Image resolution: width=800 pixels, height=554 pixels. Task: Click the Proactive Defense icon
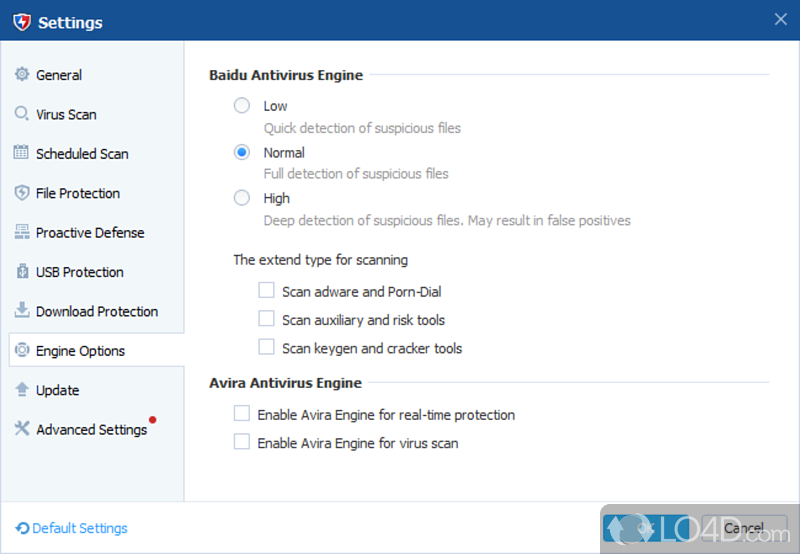[x=22, y=232]
